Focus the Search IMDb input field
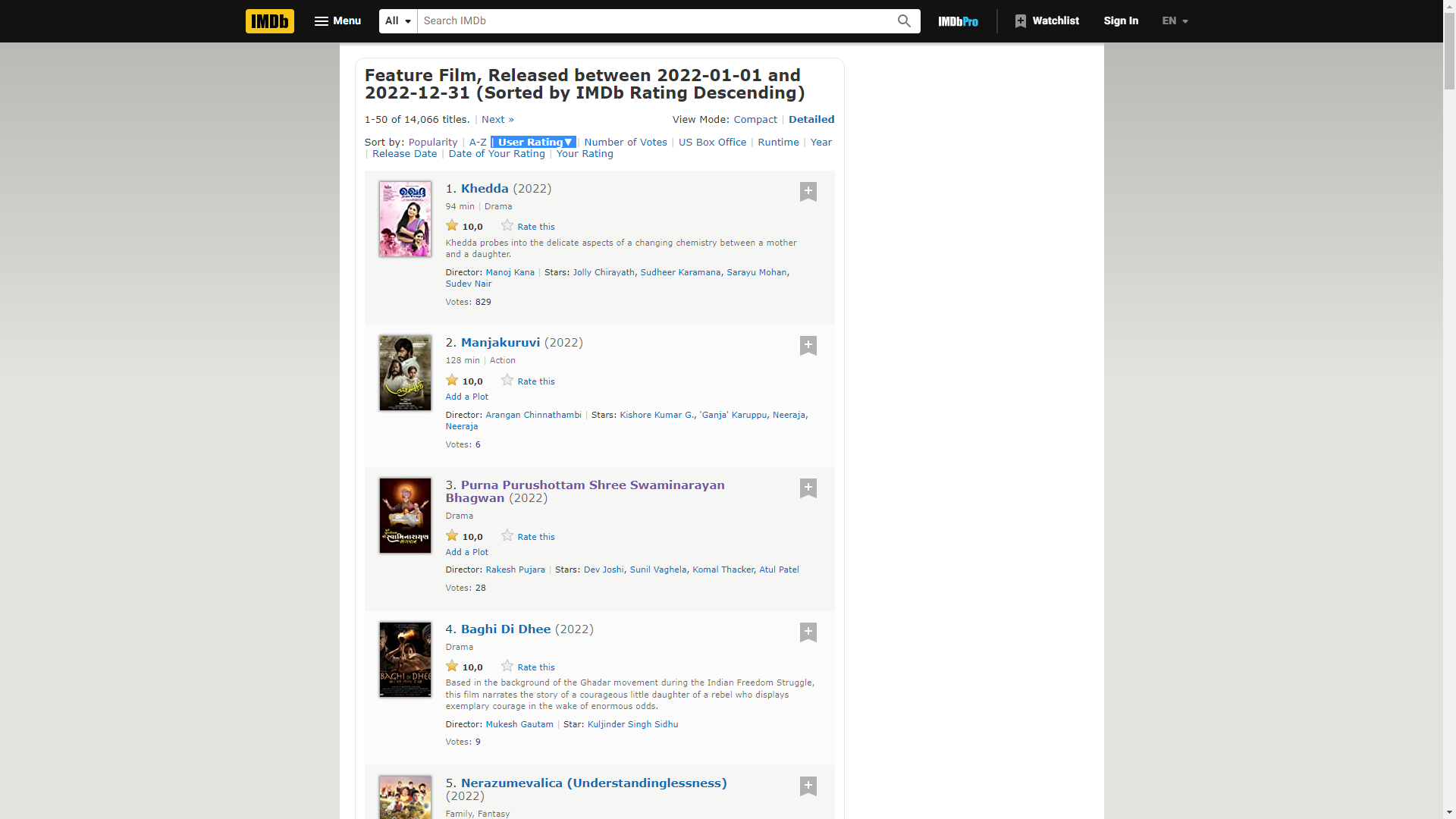Image resolution: width=1456 pixels, height=819 pixels. click(x=656, y=20)
